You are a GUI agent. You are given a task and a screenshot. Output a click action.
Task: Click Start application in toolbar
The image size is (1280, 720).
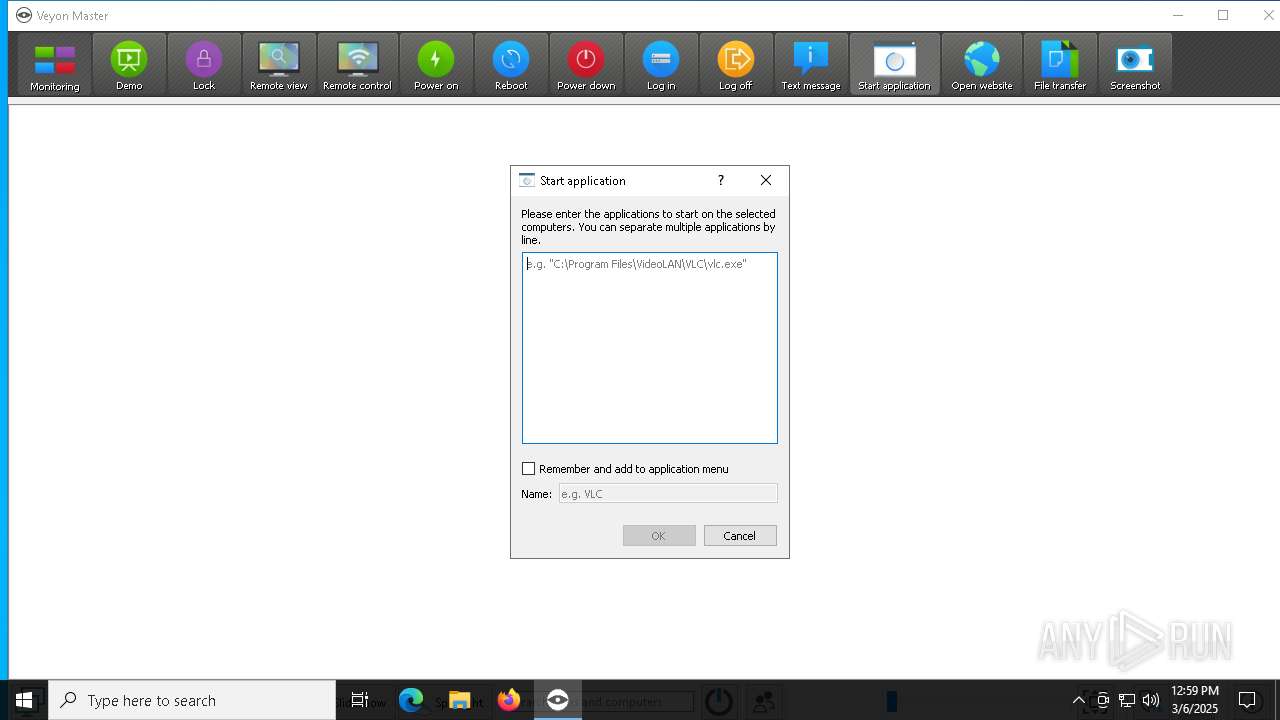click(x=895, y=65)
